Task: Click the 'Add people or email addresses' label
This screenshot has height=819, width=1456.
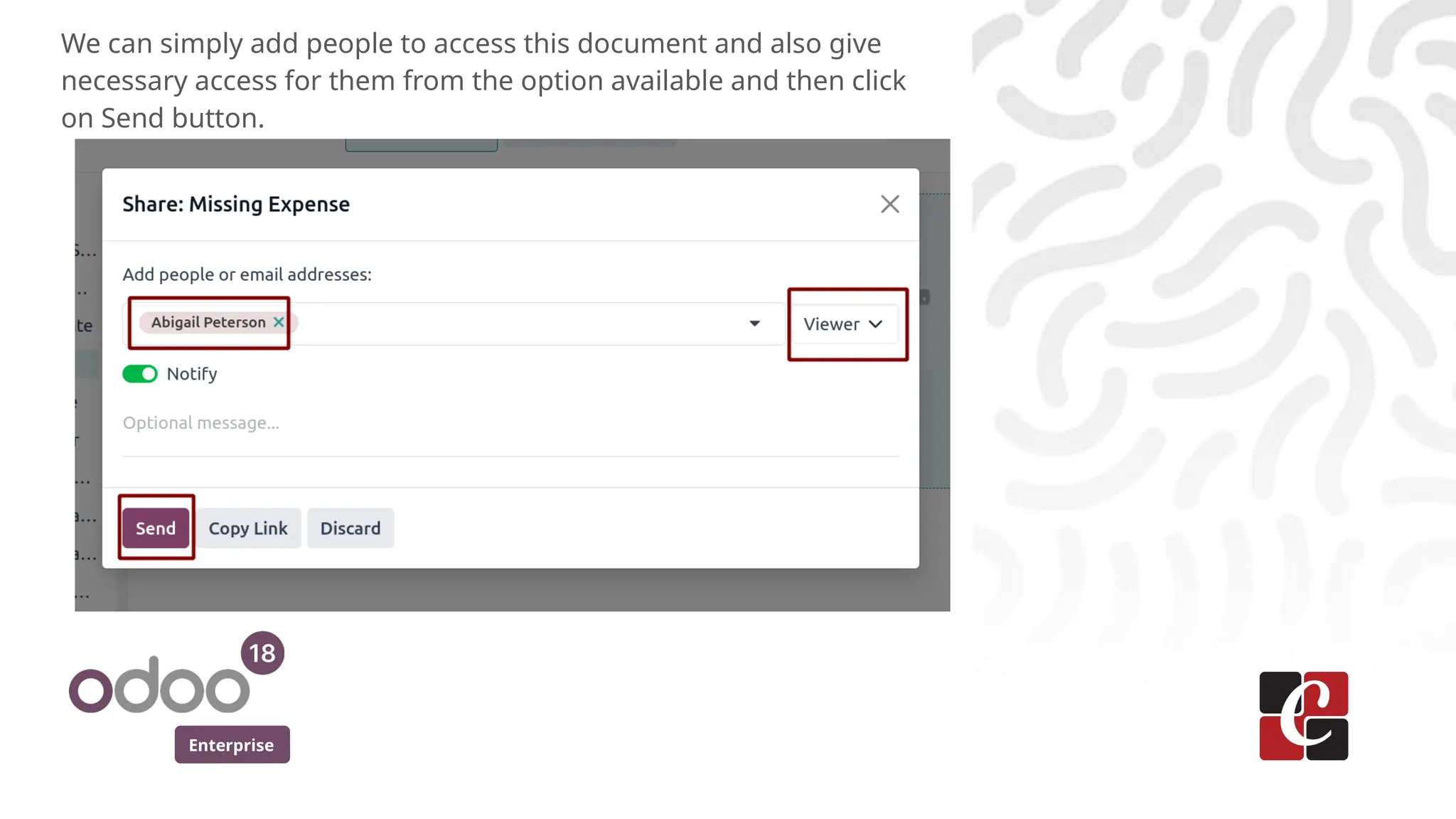Action: 247,274
